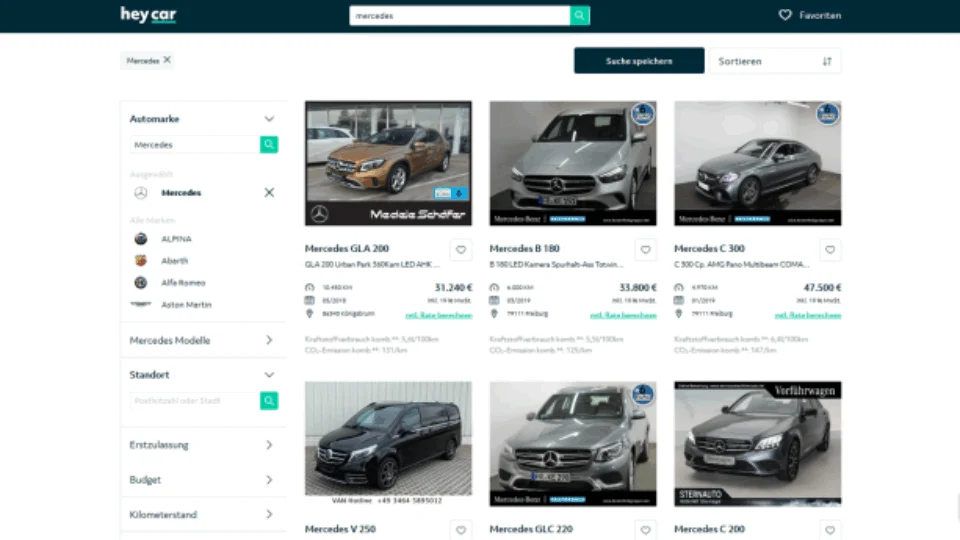The height and width of the screenshot is (540, 960).
Task: Open the Mercedes C 300 photo
Action: coord(757,163)
